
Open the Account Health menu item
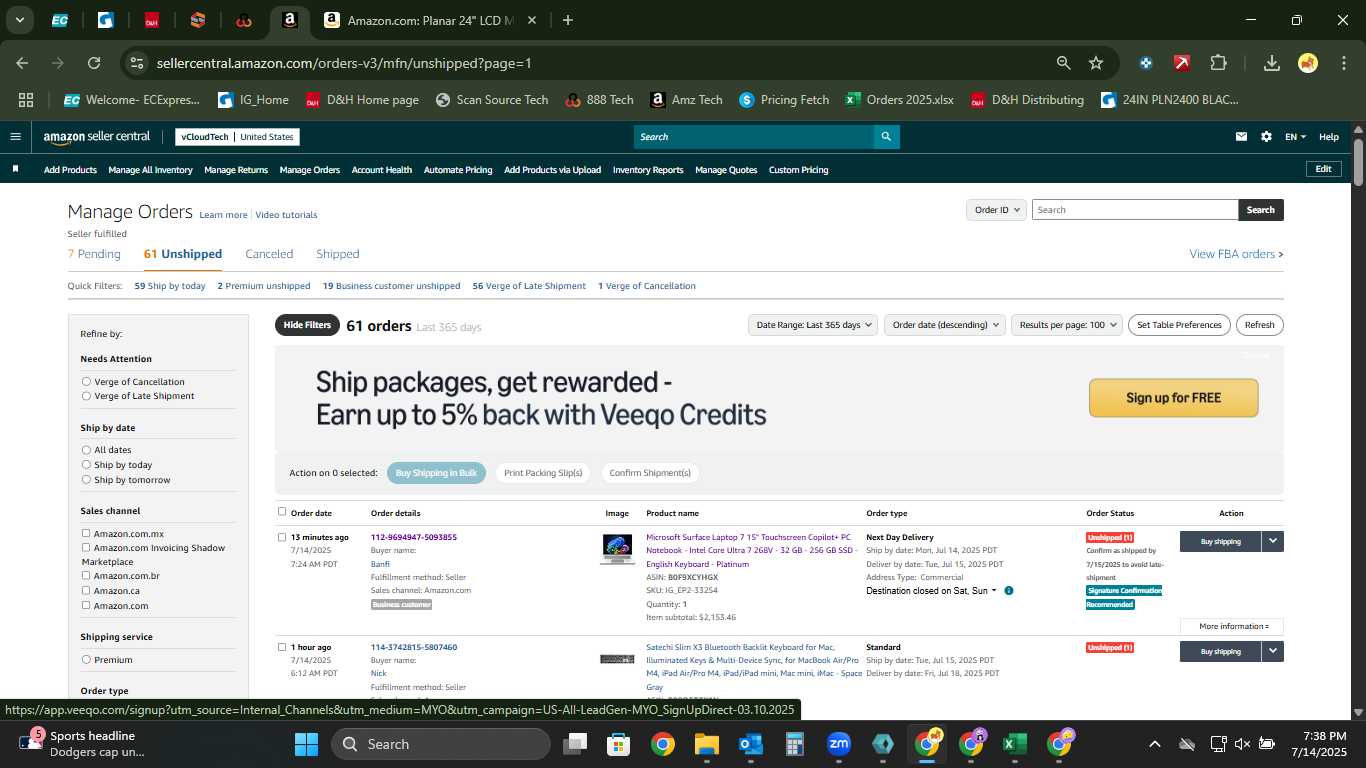(x=381, y=170)
